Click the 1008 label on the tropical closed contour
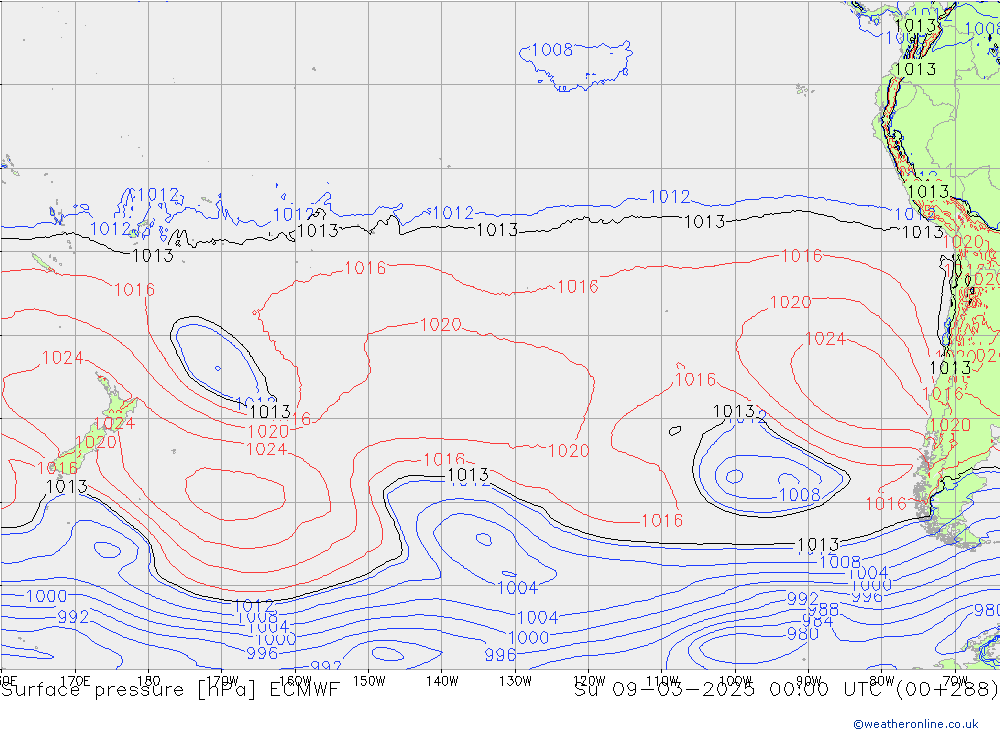 (x=552, y=50)
